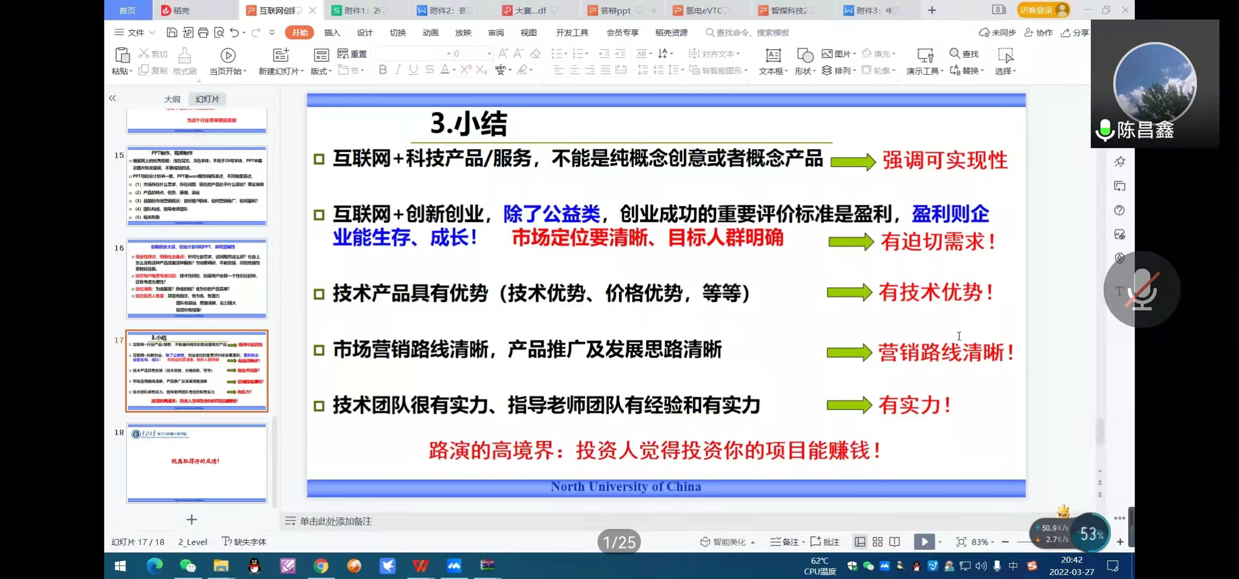This screenshot has width=1239, height=579.
Task: Click the Bold formatting icon
Action: coord(383,71)
